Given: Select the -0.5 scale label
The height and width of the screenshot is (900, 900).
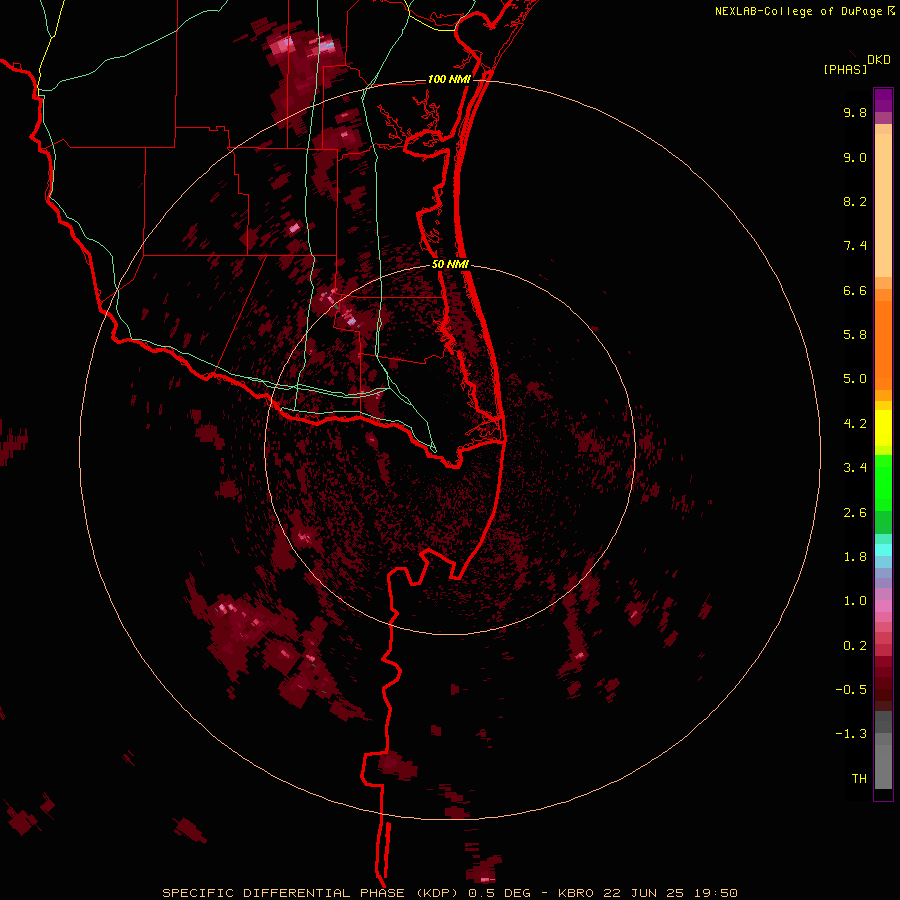Looking at the screenshot, I should pyautogui.click(x=851, y=690).
